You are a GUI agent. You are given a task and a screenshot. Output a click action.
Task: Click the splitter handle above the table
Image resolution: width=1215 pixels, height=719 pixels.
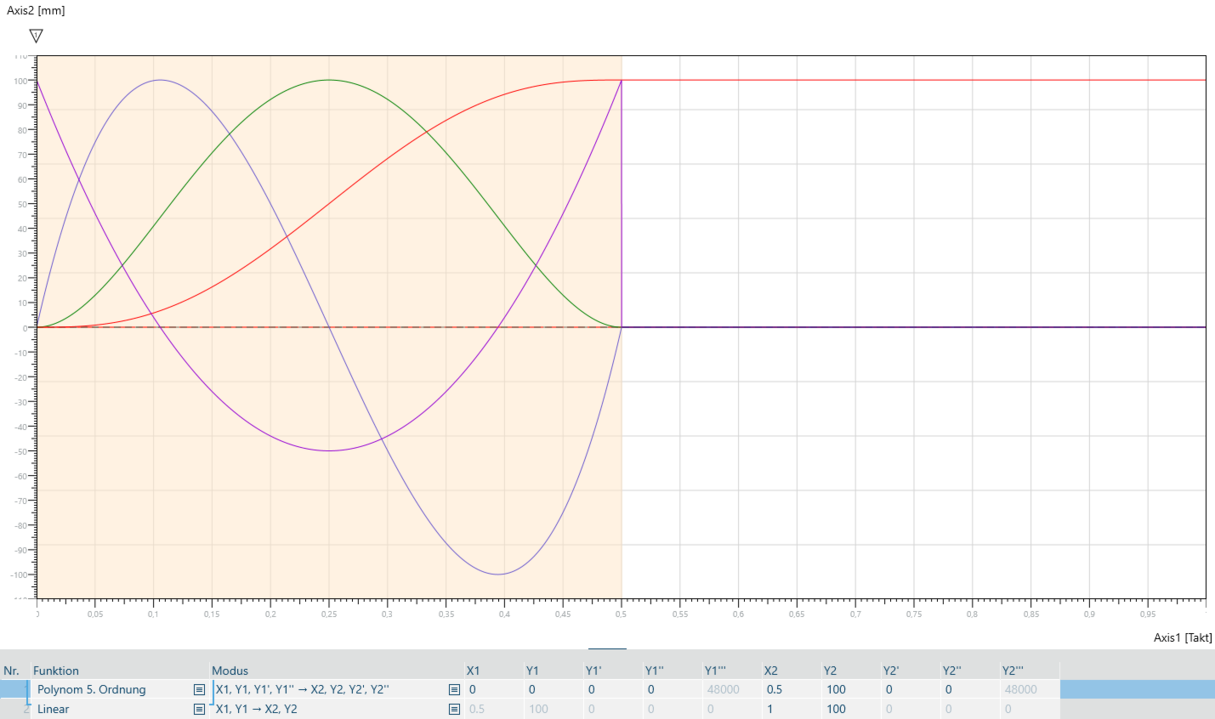pos(607,649)
